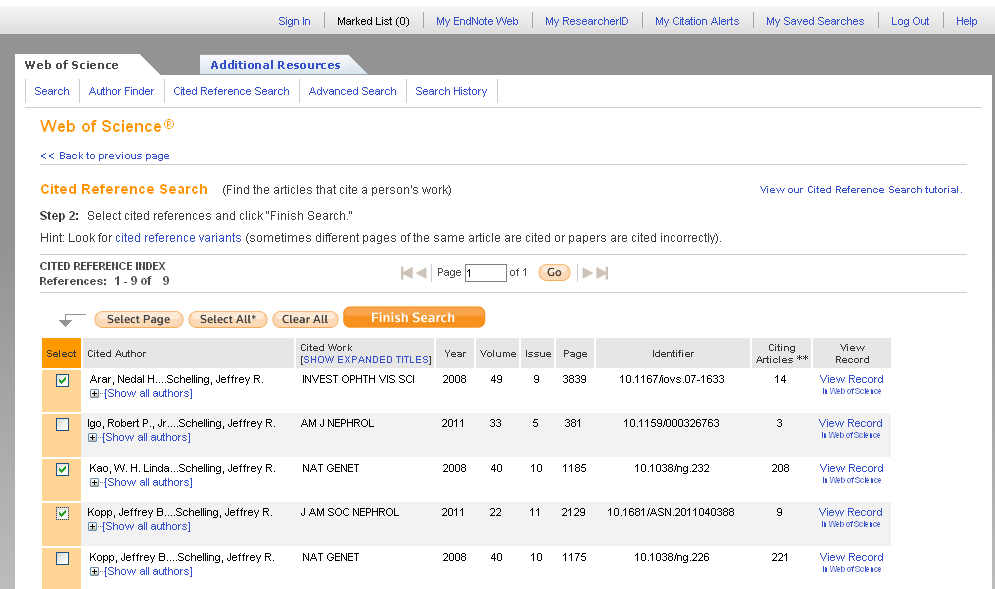
Task: Click citing articles count 208
Action: (x=781, y=468)
